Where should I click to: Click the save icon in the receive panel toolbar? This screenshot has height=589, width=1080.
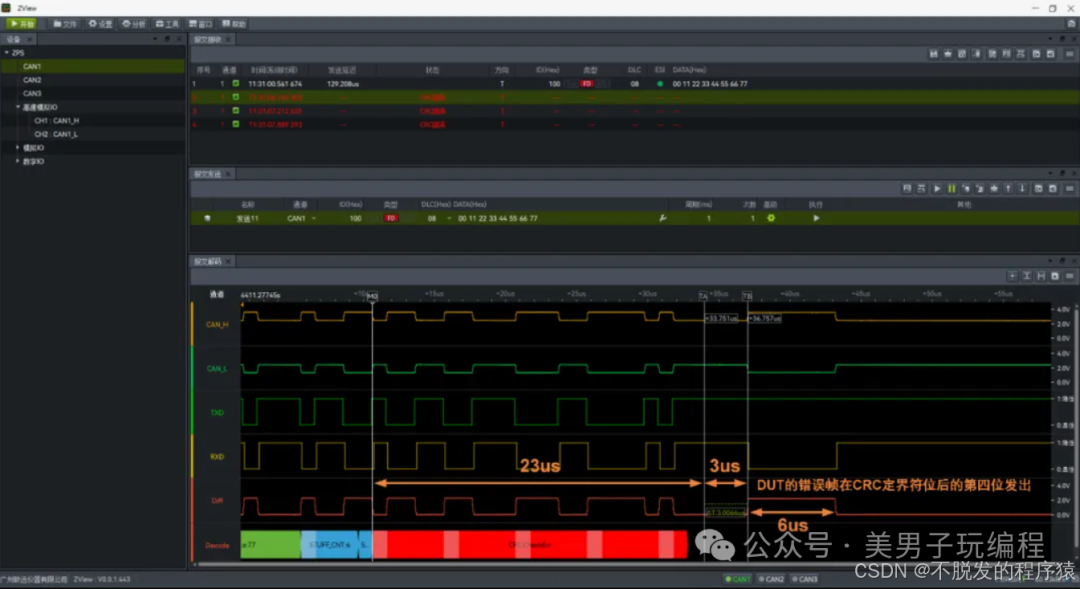(933, 54)
